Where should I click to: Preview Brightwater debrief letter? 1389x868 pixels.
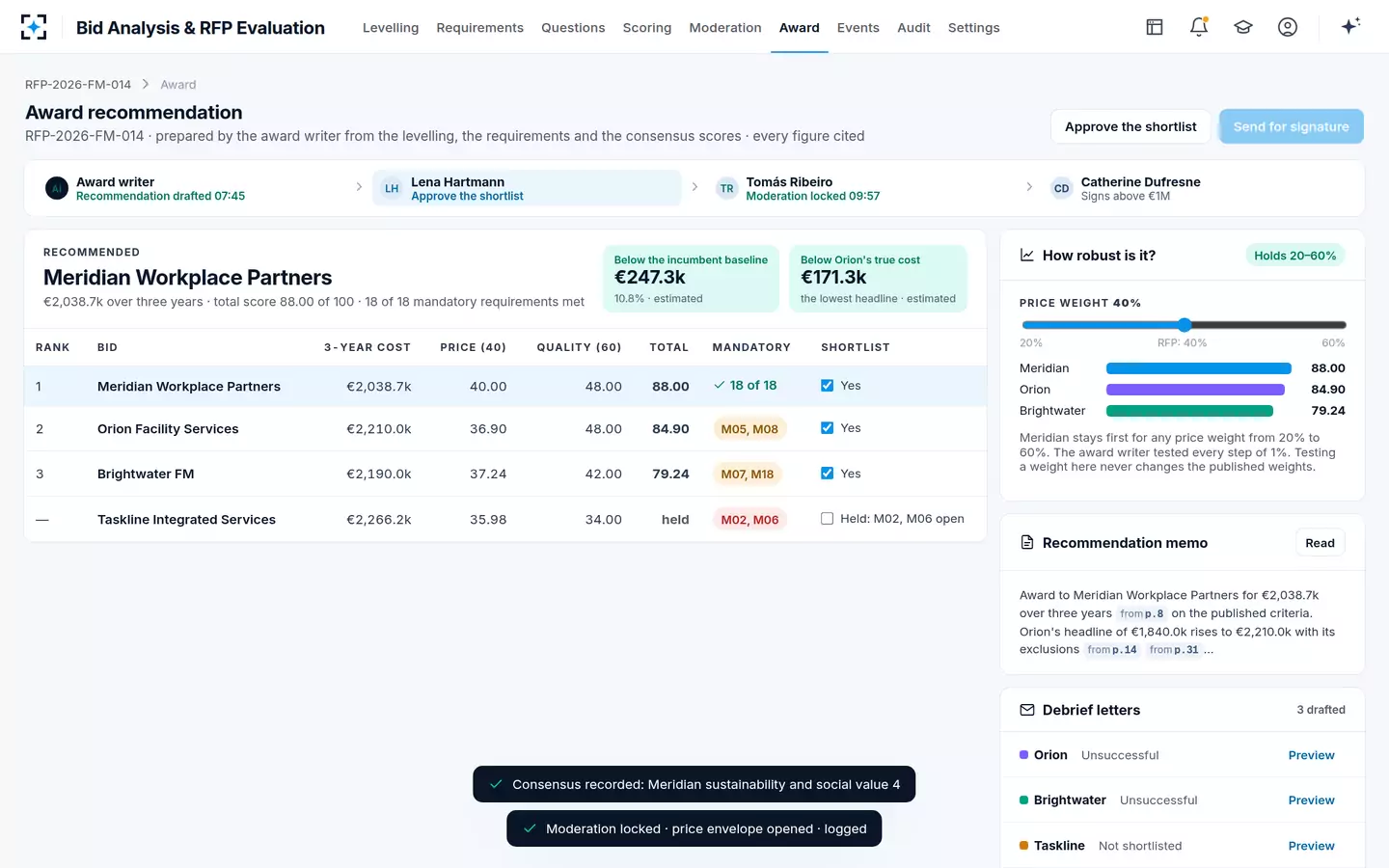coord(1312,800)
